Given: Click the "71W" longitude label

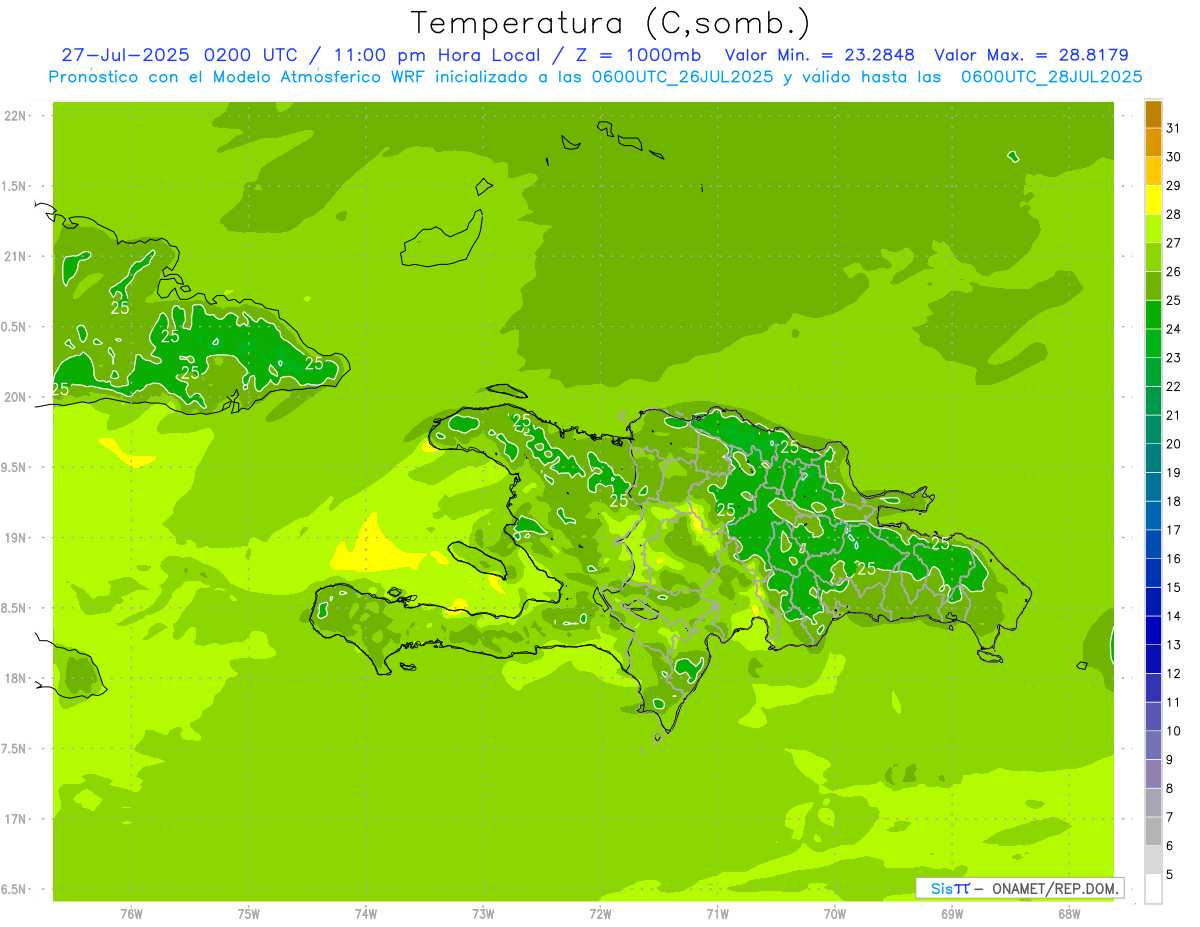Looking at the screenshot, I should pyautogui.click(x=717, y=914).
